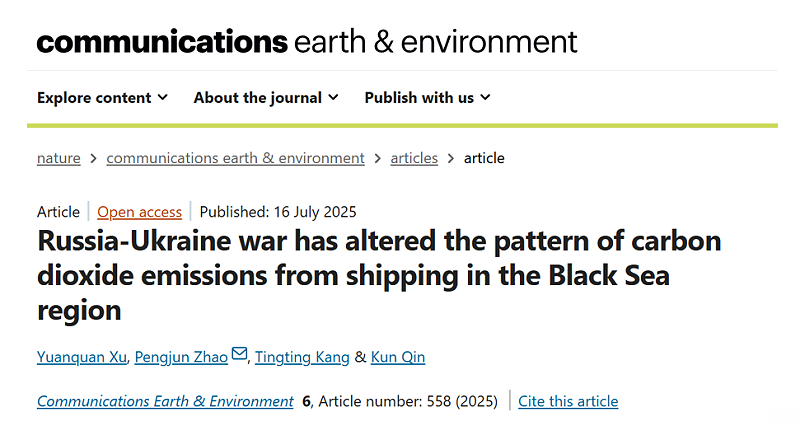Expand the Explore content menu

102,97
